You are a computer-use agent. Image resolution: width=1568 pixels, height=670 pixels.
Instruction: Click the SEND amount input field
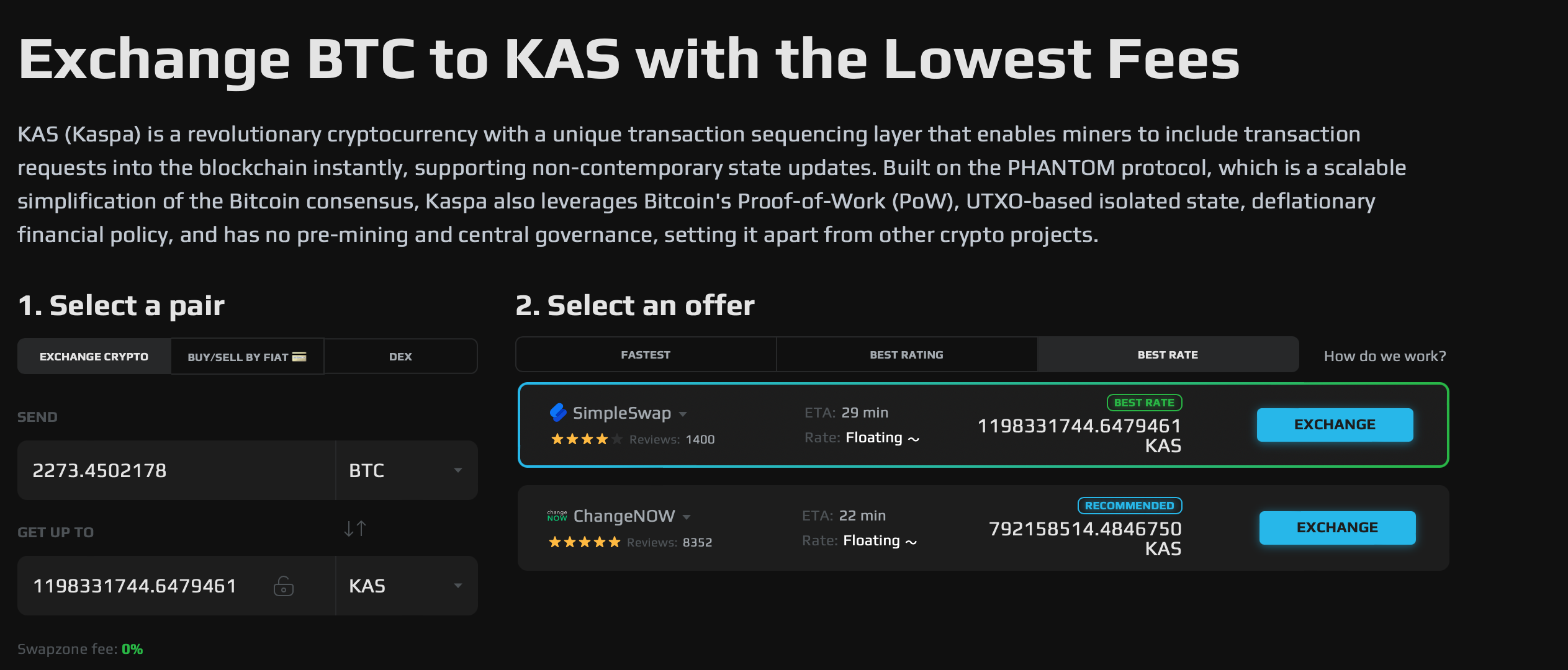point(174,470)
